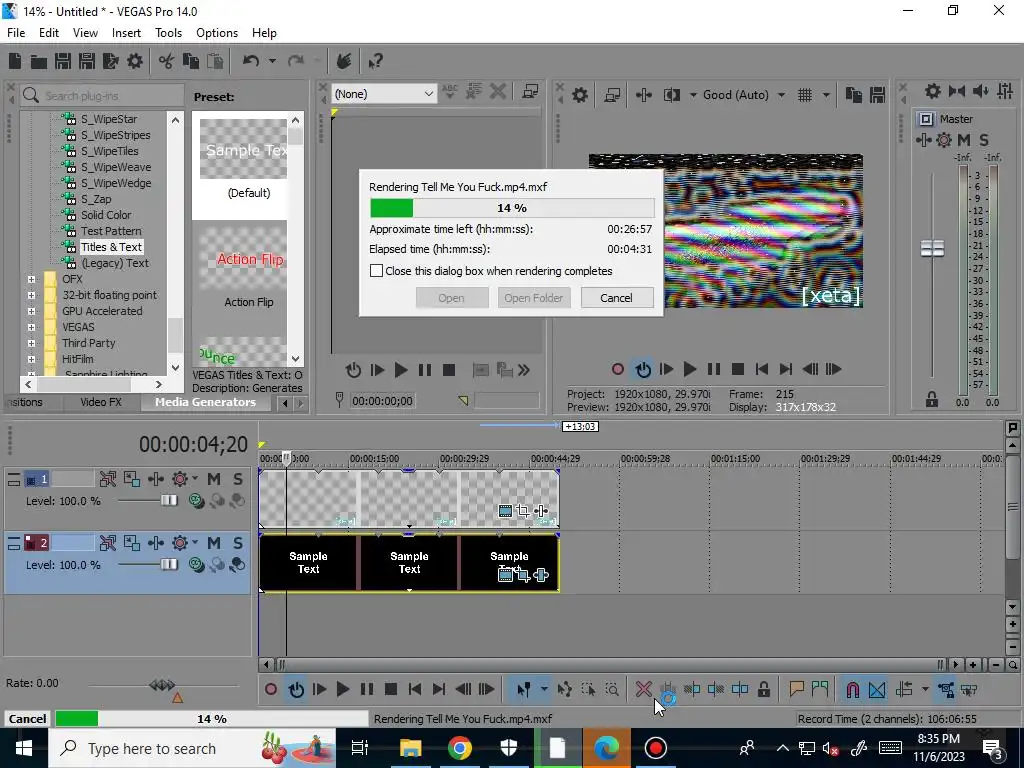1024x768 pixels.
Task: Click Pause in the trimmer transport
Action: tap(424, 370)
